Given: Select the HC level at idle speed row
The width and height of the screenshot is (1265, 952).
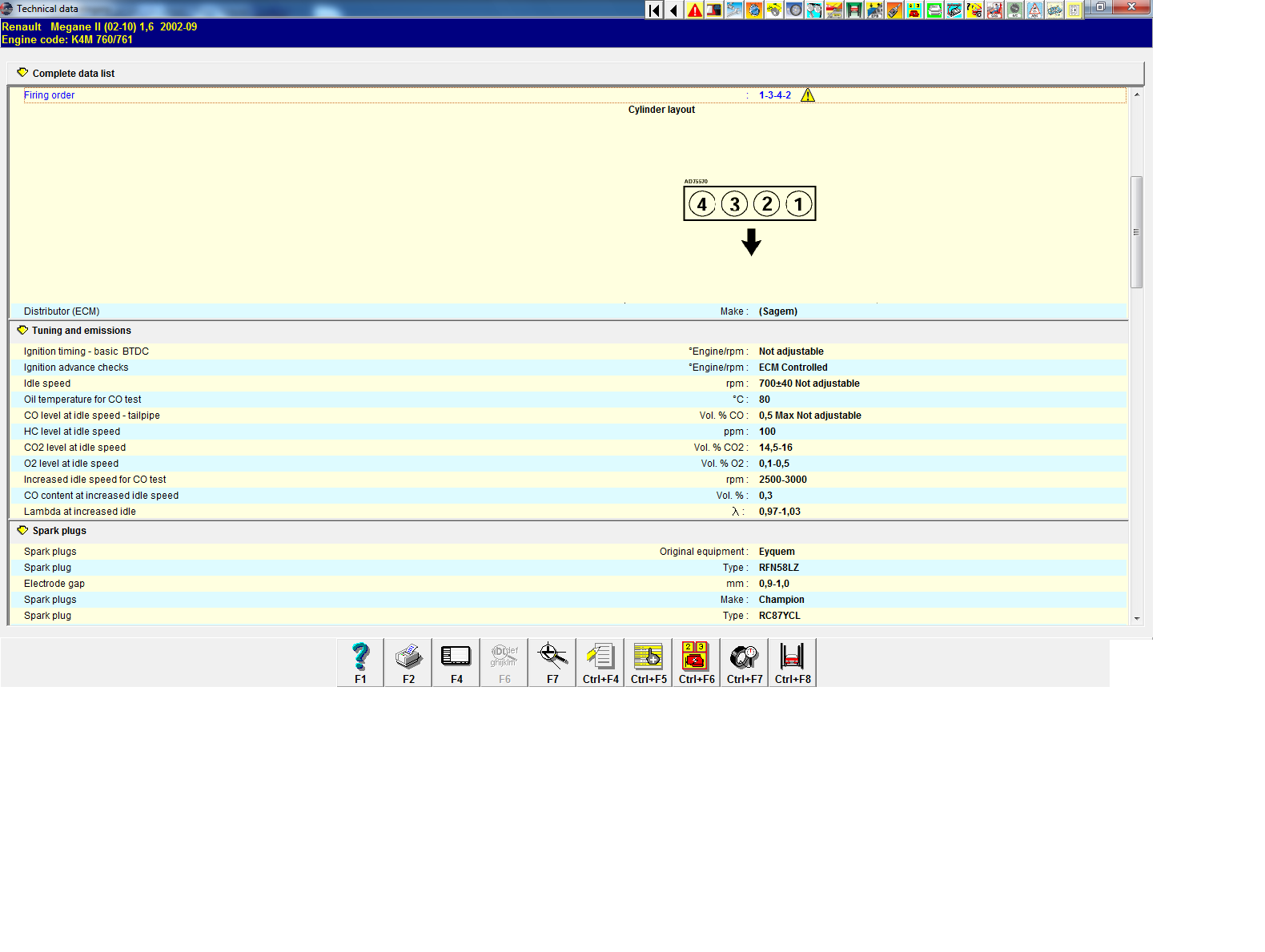Looking at the screenshot, I should [x=568, y=432].
